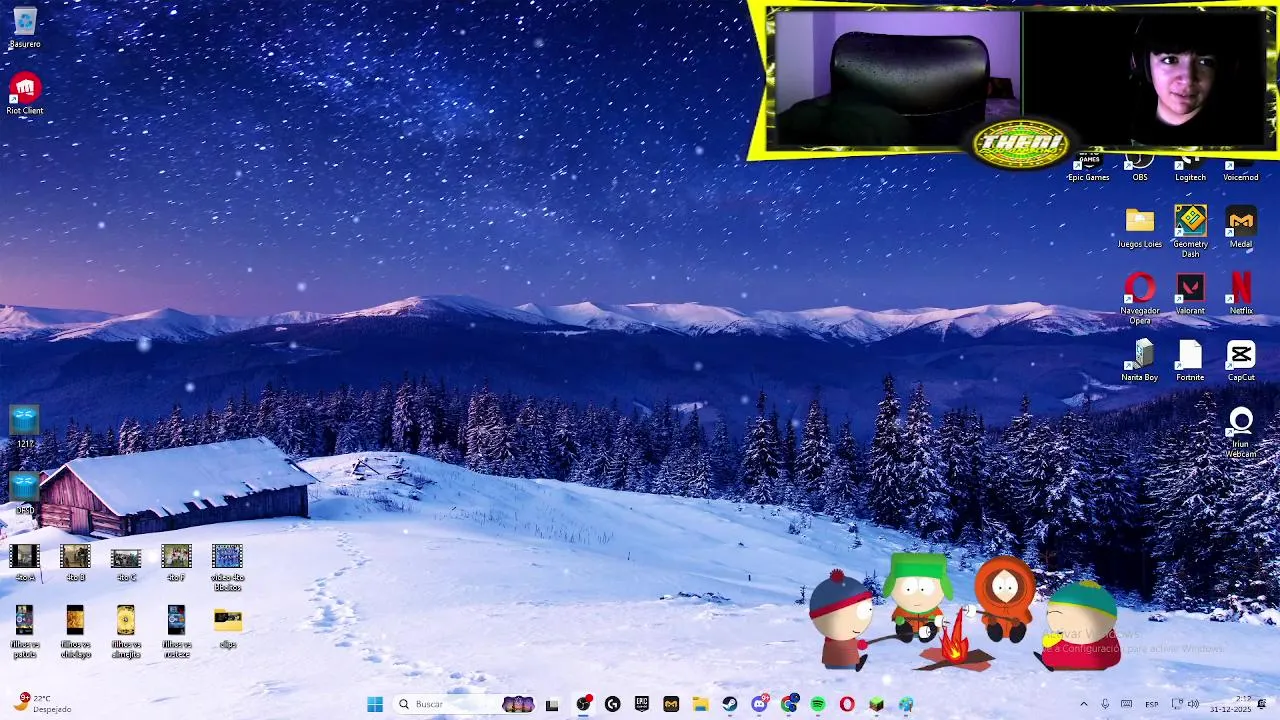1280x720 pixels.
Task: Open network and volume quick settings
Action: point(1184,704)
